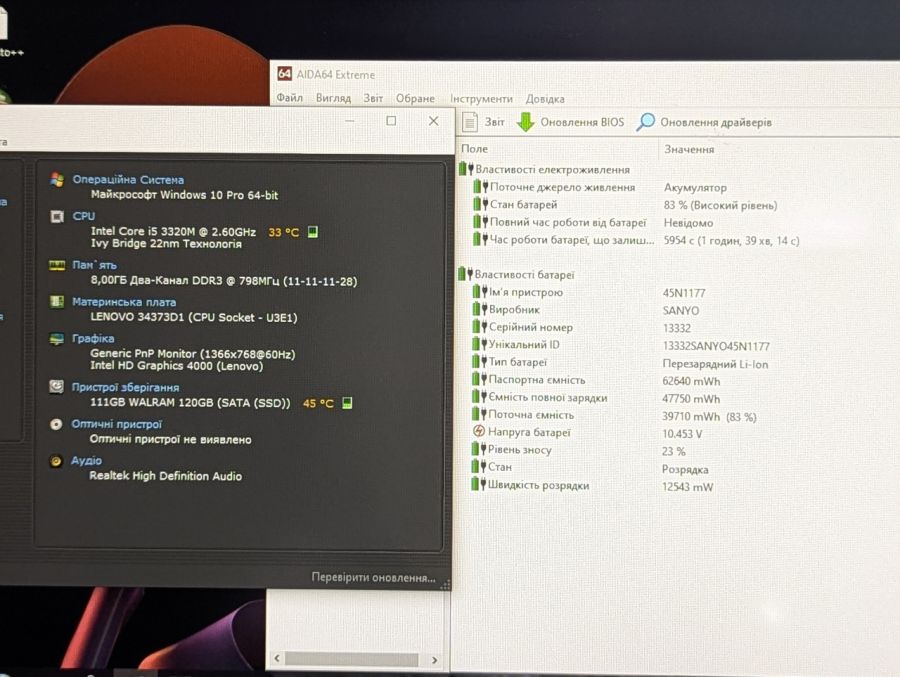The width and height of the screenshot is (900, 677).
Task: Click battery icon beside Виробник
Action: coord(480,309)
